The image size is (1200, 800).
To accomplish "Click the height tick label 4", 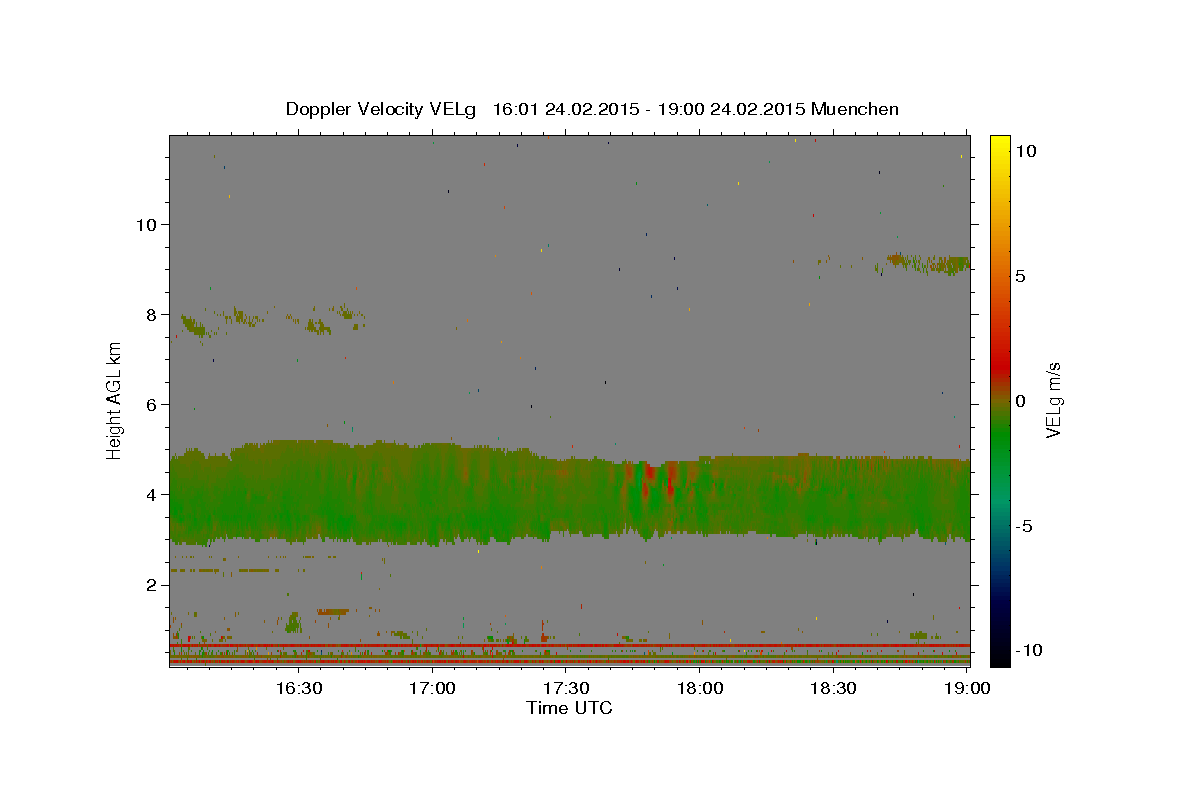I will click(x=151, y=494).
